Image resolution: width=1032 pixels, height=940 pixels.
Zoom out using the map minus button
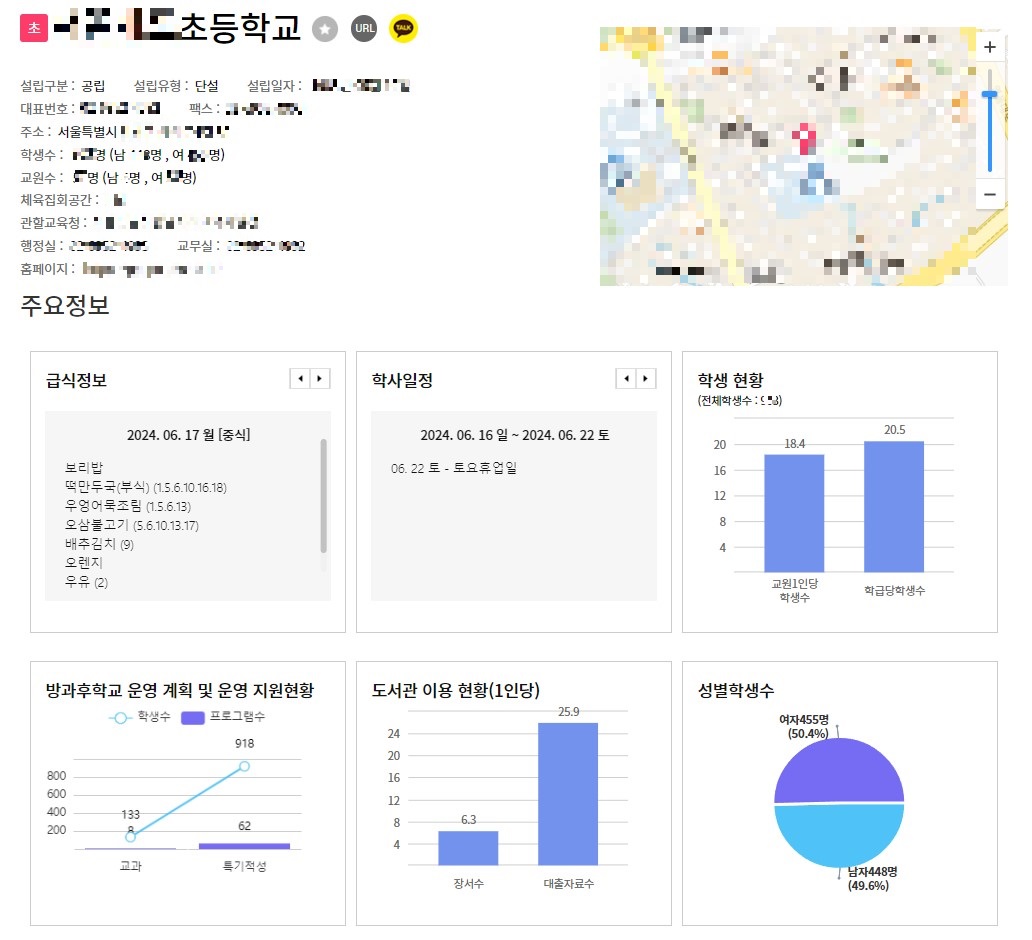tap(990, 193)
